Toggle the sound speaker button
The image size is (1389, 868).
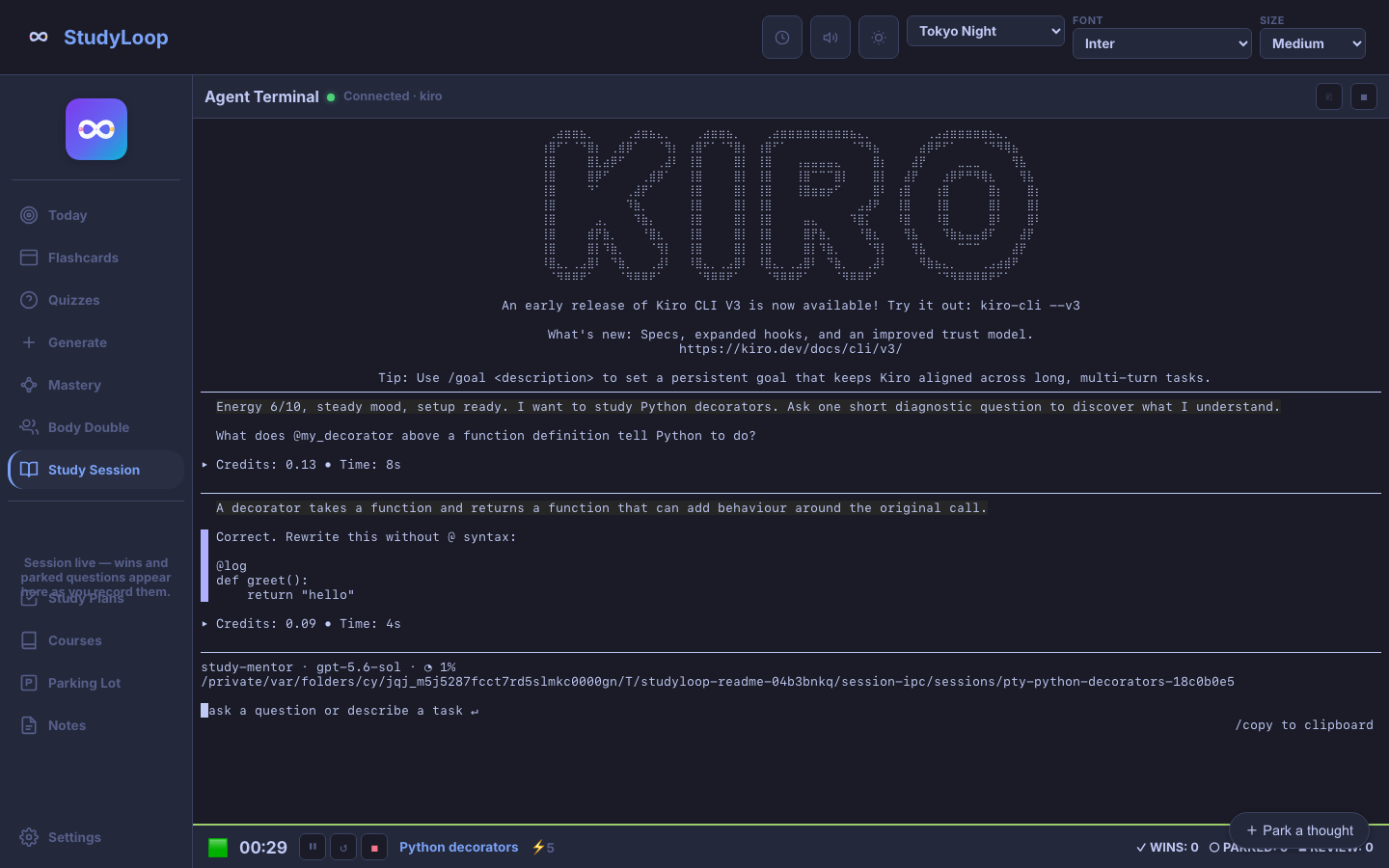pyautogui.click(x=831, y=38)
